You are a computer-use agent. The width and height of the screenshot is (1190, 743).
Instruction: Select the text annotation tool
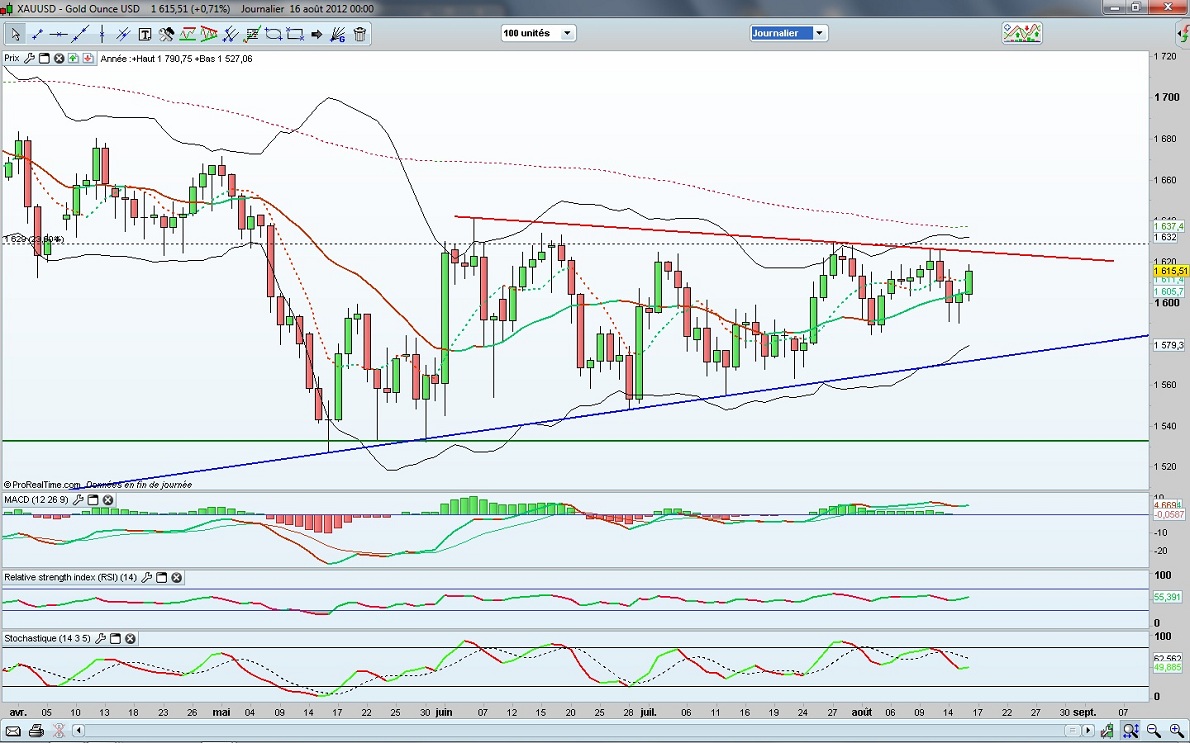tap(145, 34)
